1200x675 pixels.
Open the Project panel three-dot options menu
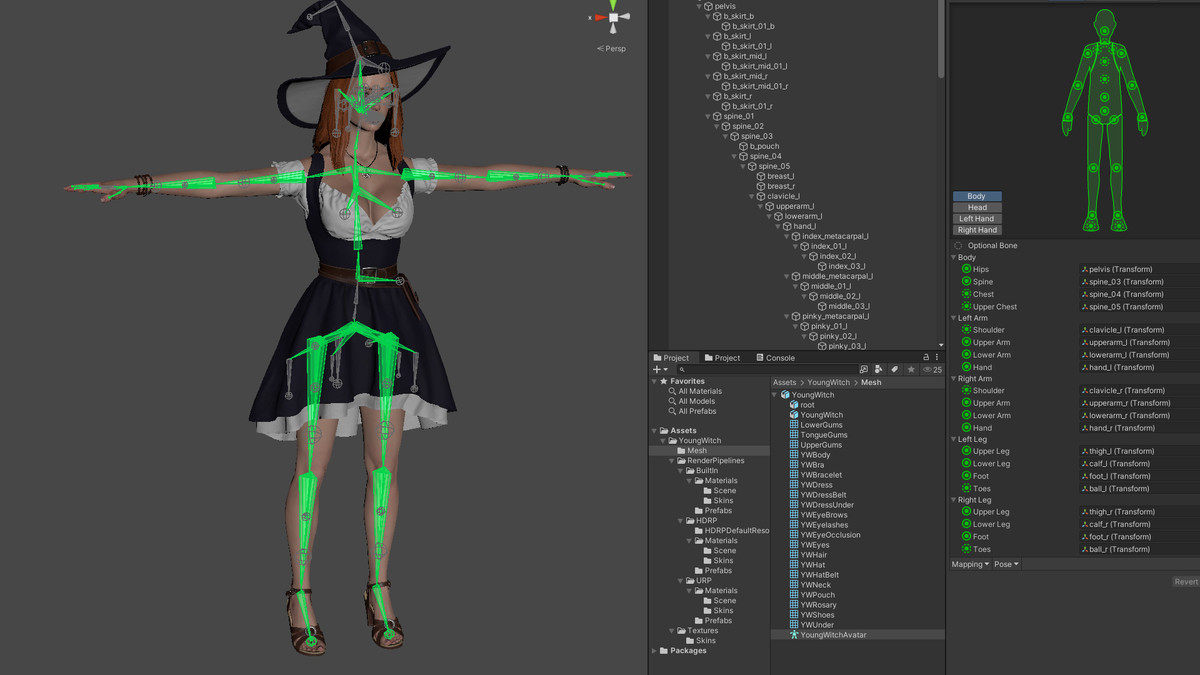tap(937, 358)
